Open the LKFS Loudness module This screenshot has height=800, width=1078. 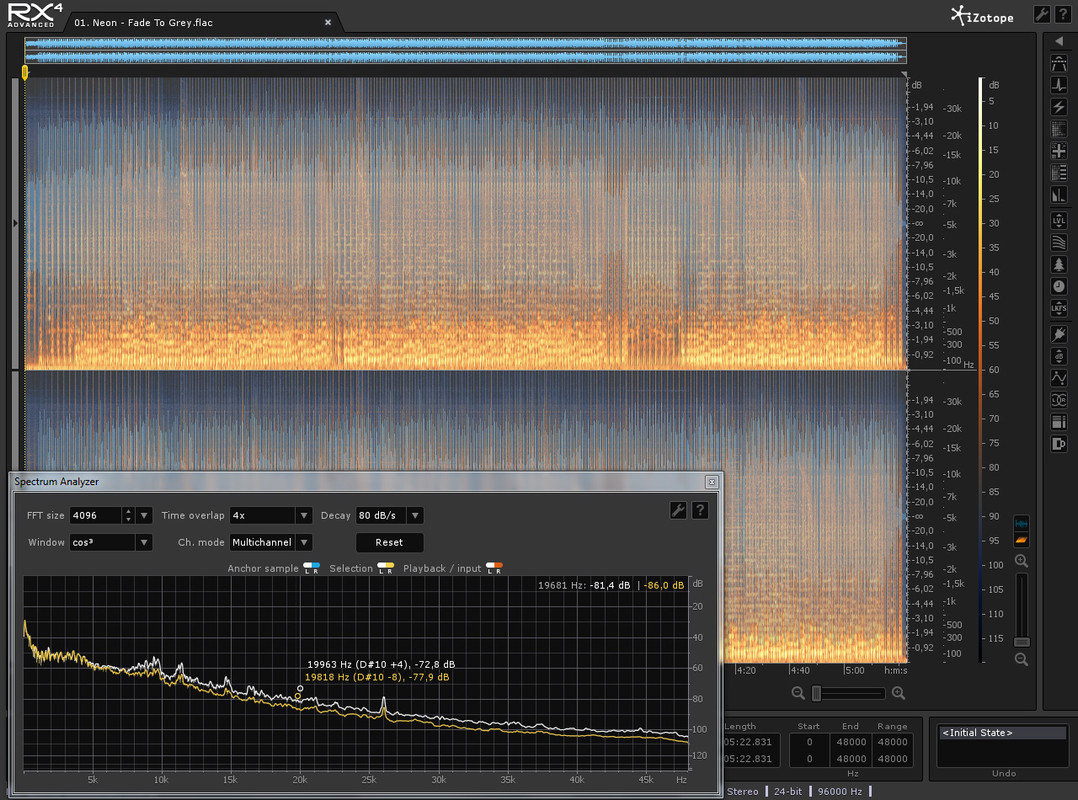1059,309
